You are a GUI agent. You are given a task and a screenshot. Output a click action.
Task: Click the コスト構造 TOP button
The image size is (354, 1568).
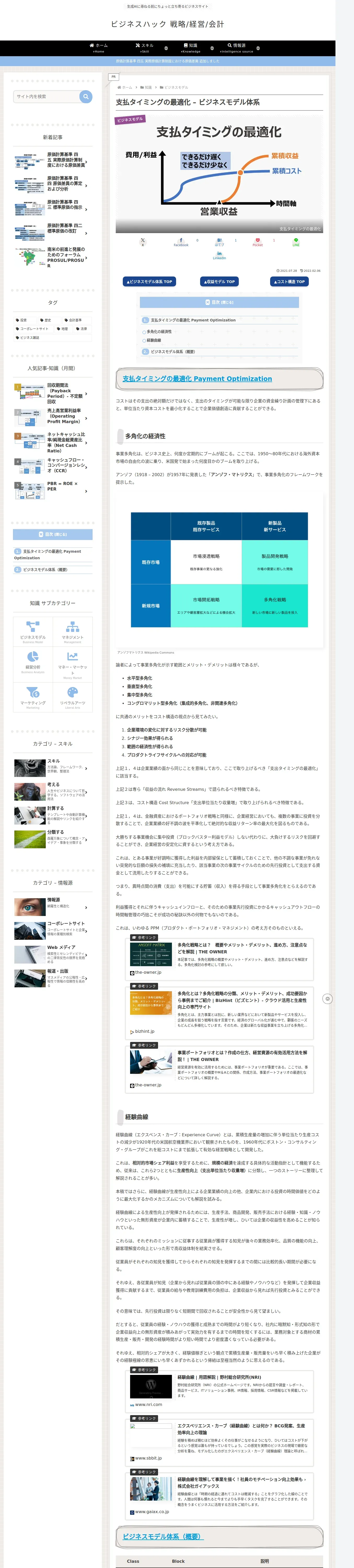[x=289, y=281]
